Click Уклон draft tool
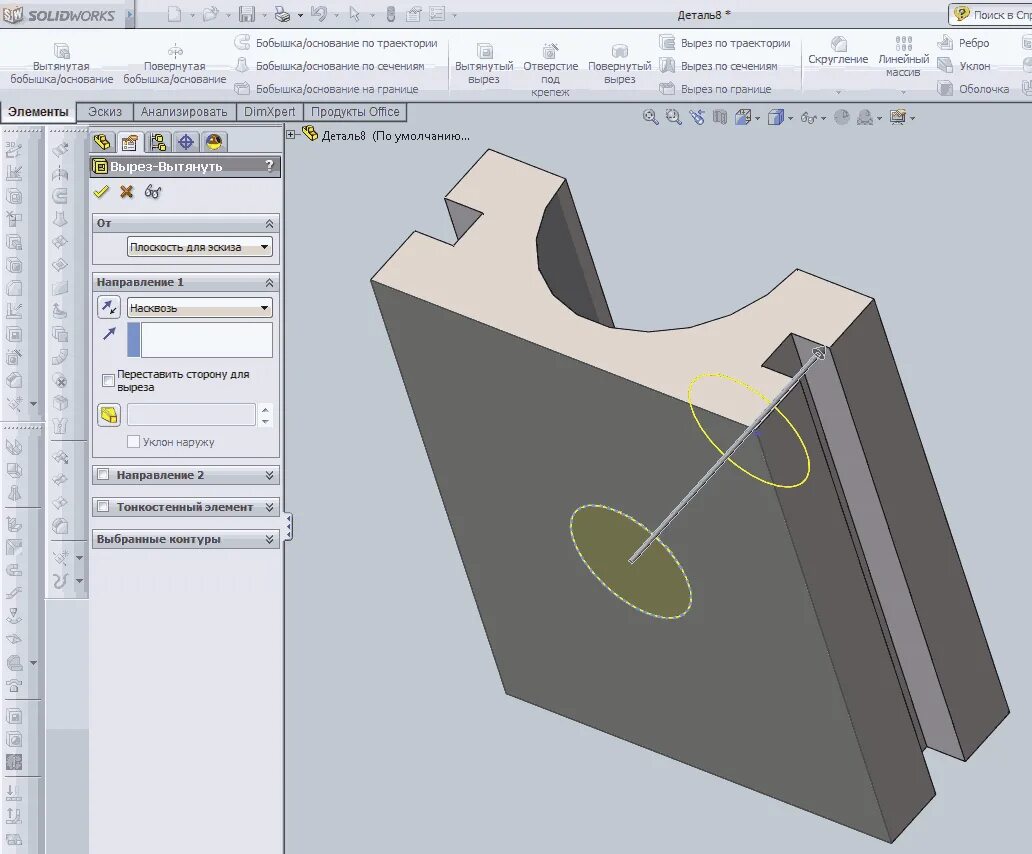Viewport: 1032px width, 854px height. (964, 66)
